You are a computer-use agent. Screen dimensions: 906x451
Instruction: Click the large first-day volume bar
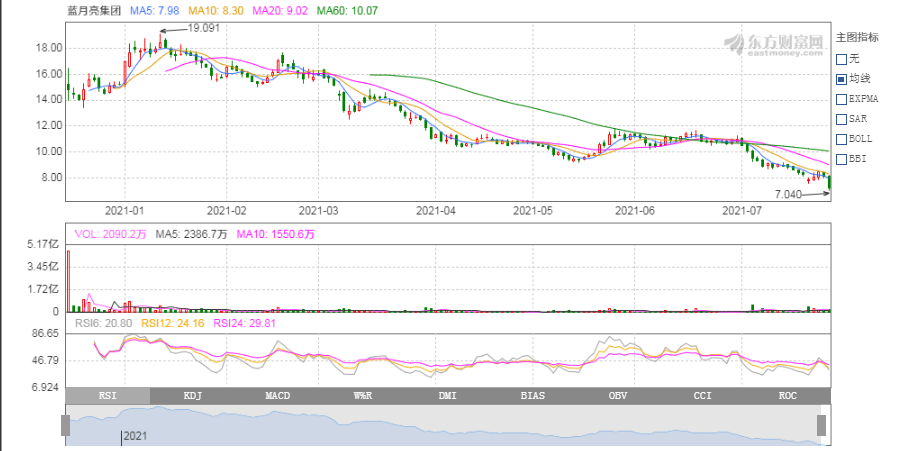tap(68, 281)
